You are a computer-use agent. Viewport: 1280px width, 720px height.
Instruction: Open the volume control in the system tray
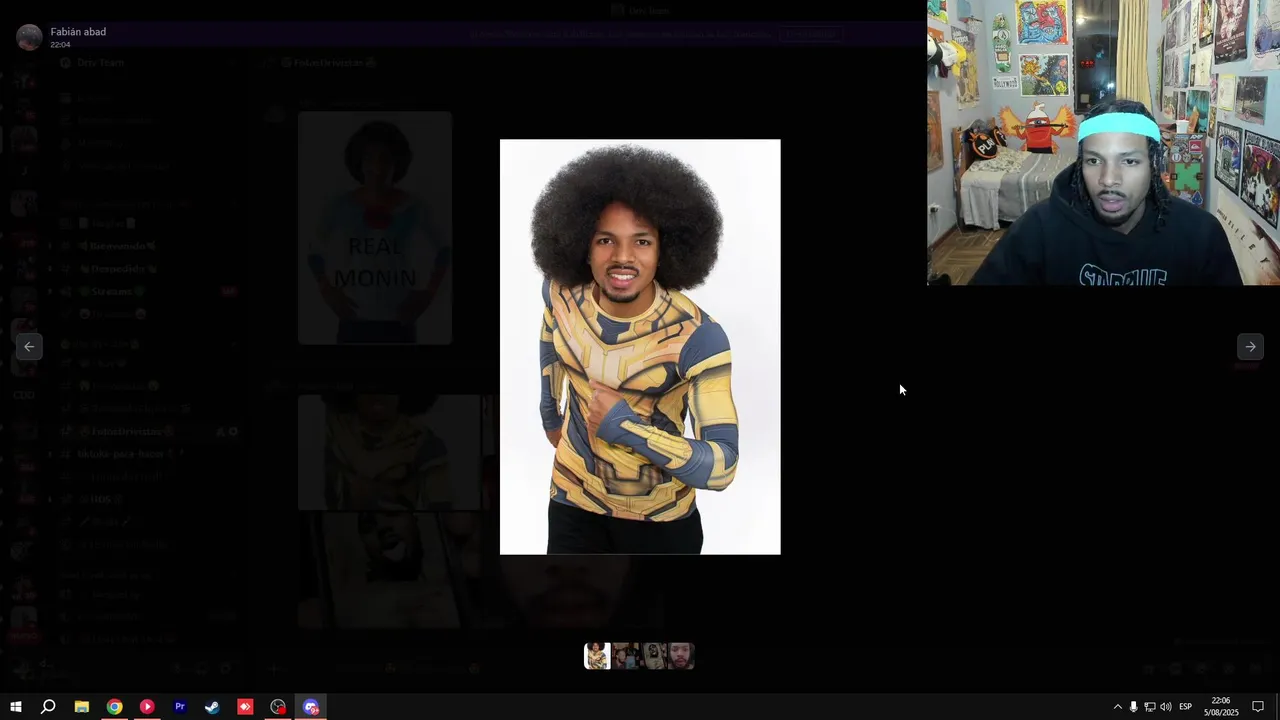click(x=1165, y=707)
